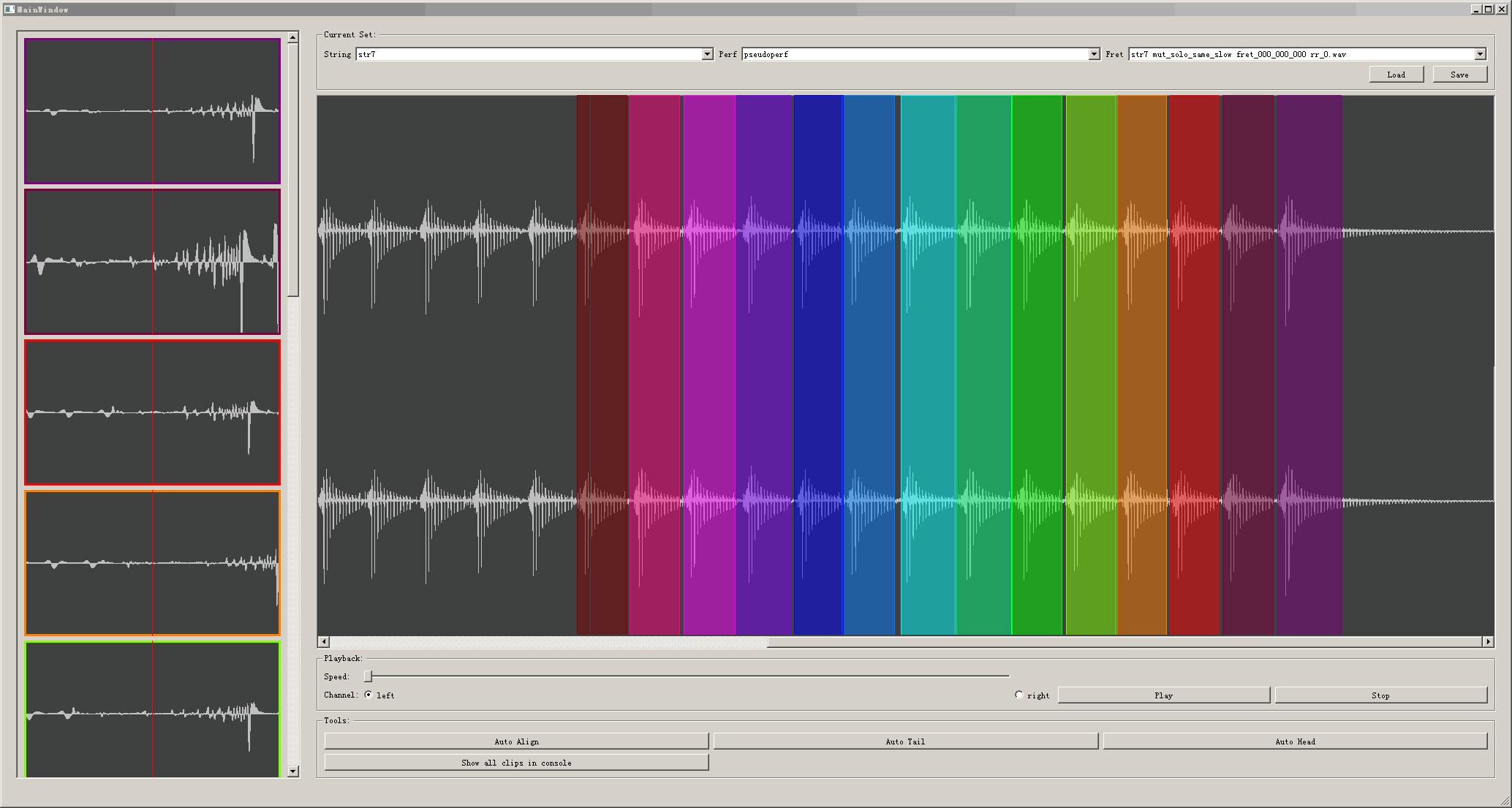The image size is (1512, 808).
Task: Select the violet purple waveform region
Action: 764,365
